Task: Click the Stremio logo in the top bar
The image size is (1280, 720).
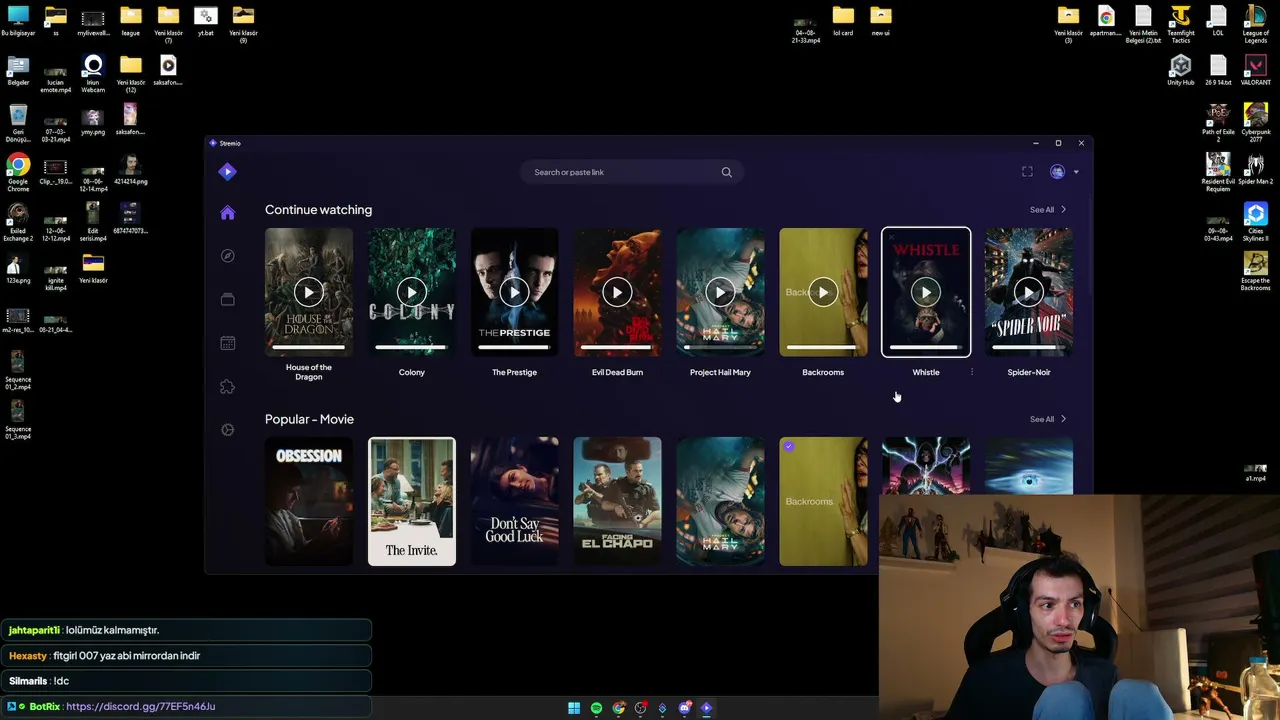Action: 227,172
